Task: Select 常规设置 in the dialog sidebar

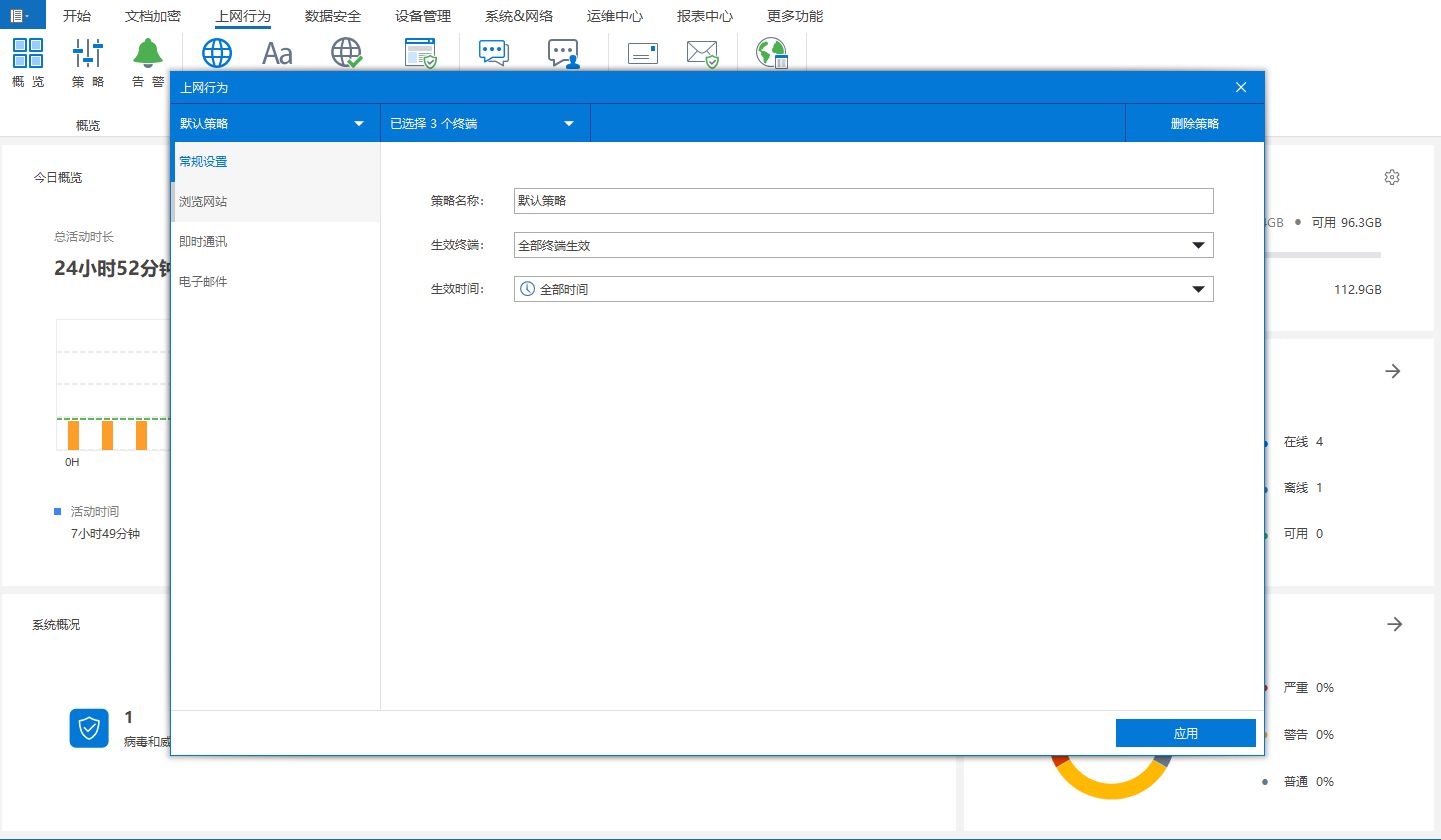Action: [x=275, y=161]
